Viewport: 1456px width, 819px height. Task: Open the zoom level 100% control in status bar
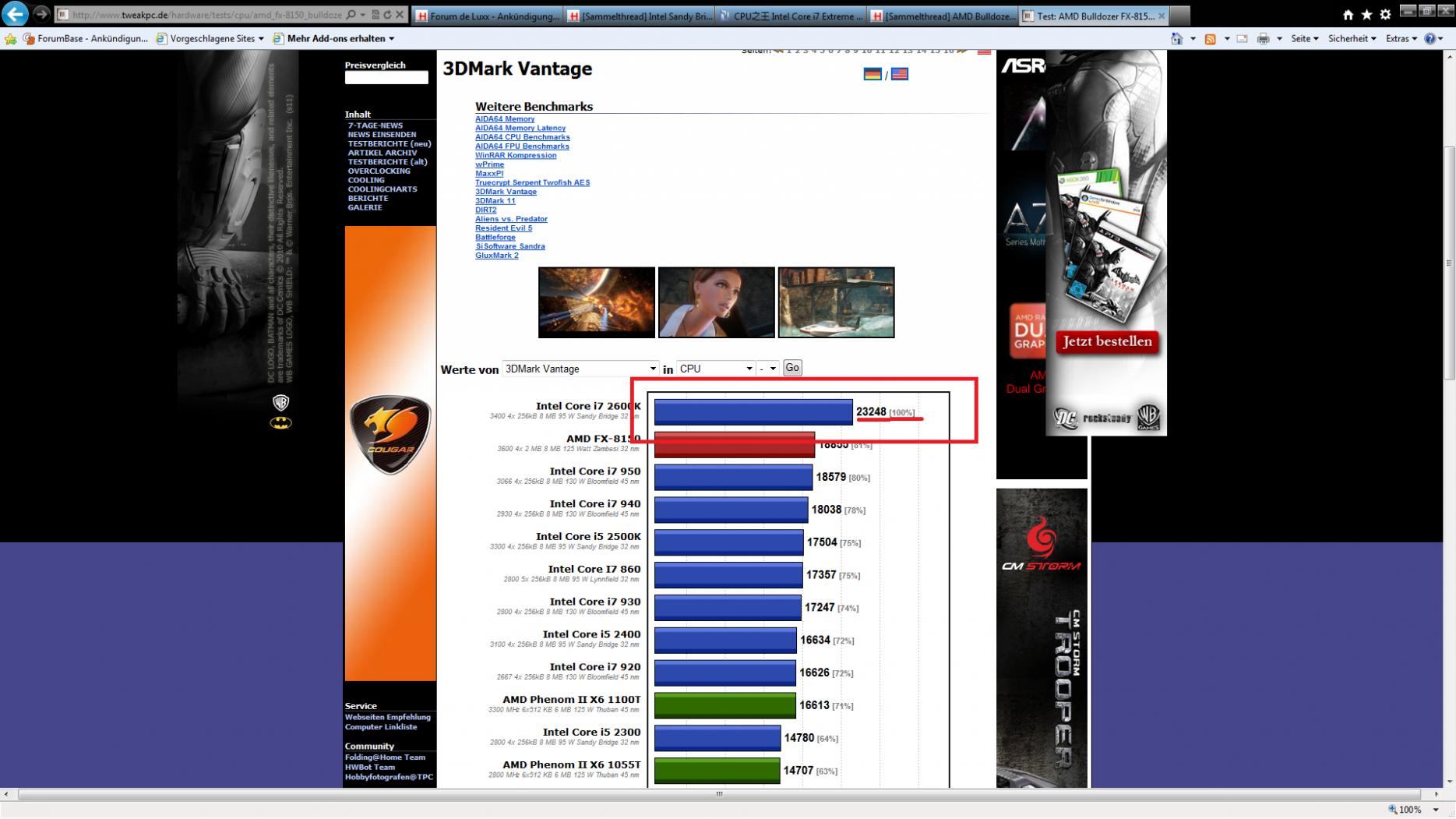(x=1415, y=810)
